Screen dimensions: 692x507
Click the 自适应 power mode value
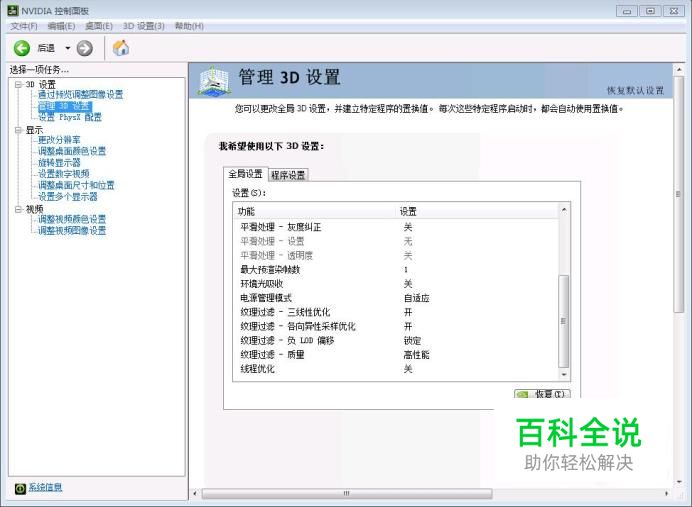click(x=417, y=298)
